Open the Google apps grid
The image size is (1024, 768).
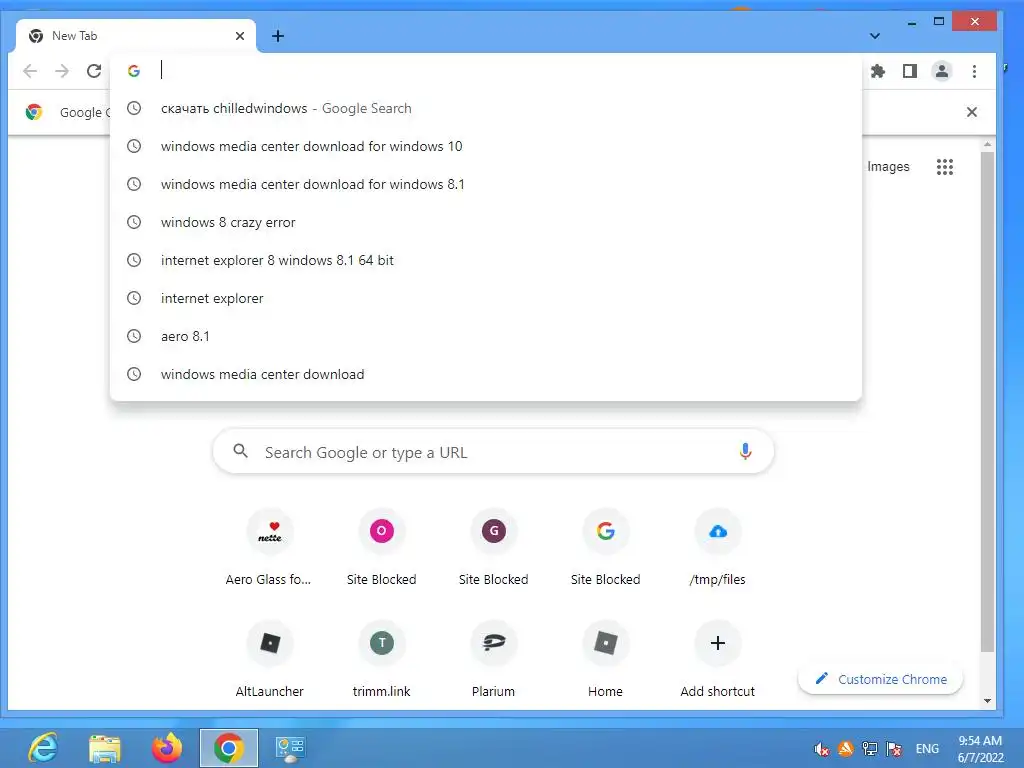[x=944, y=167]
